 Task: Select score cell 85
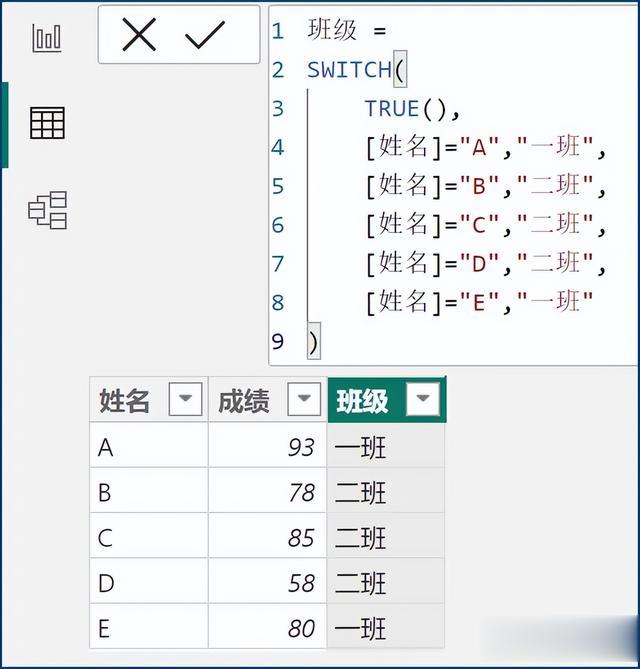(x=268, y=537)
